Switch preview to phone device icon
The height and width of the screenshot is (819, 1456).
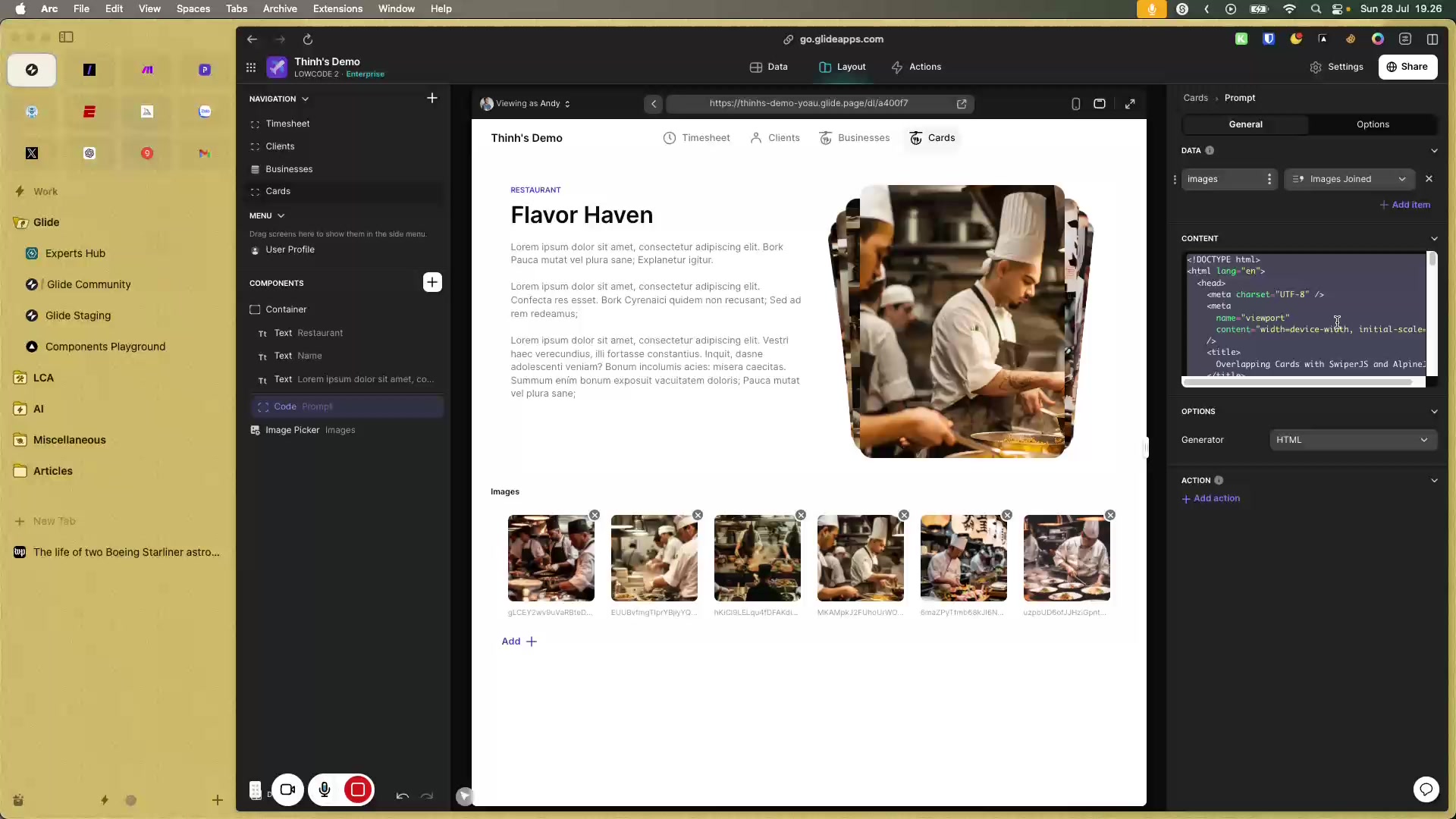click(1075, 104)
